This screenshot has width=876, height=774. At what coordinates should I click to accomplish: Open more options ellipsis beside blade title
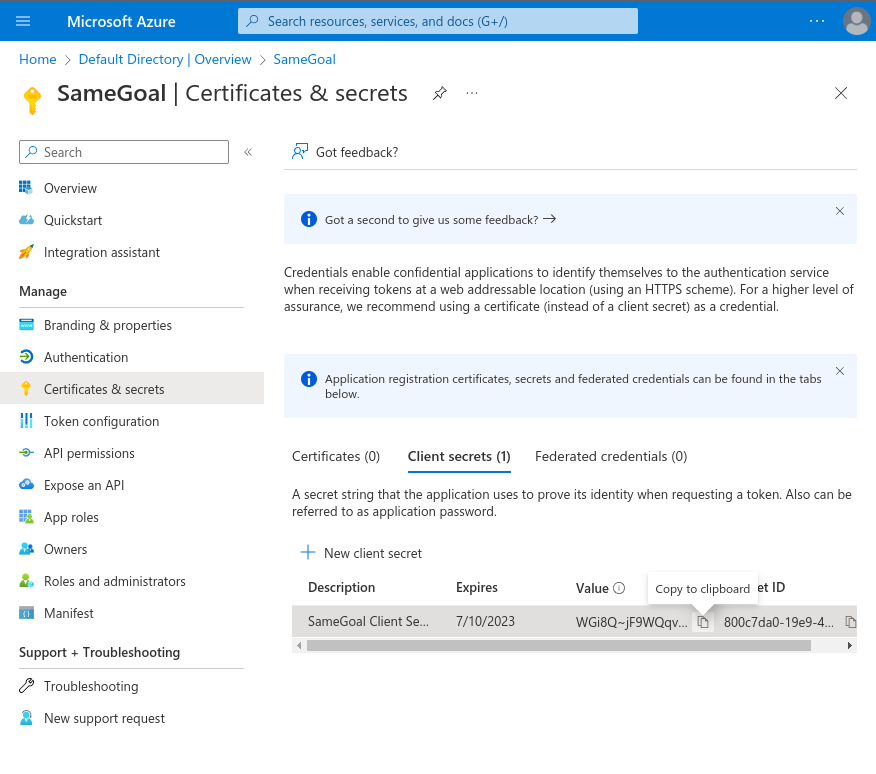click(x=472, y=93)
